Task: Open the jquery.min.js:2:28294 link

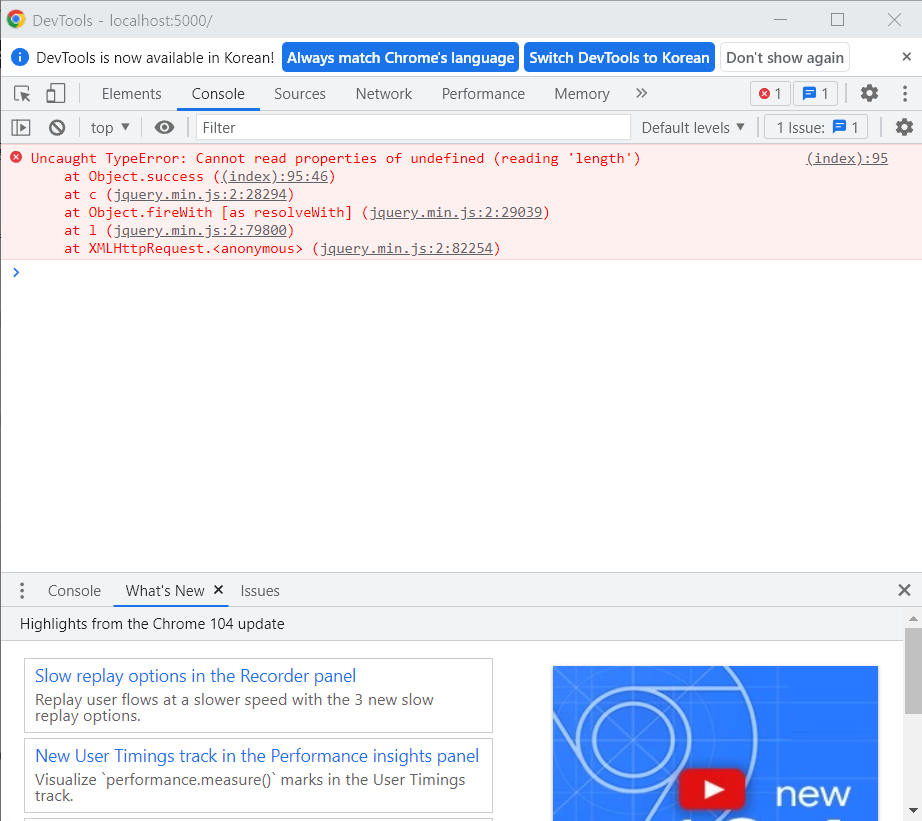Action: tap(200, 195)
